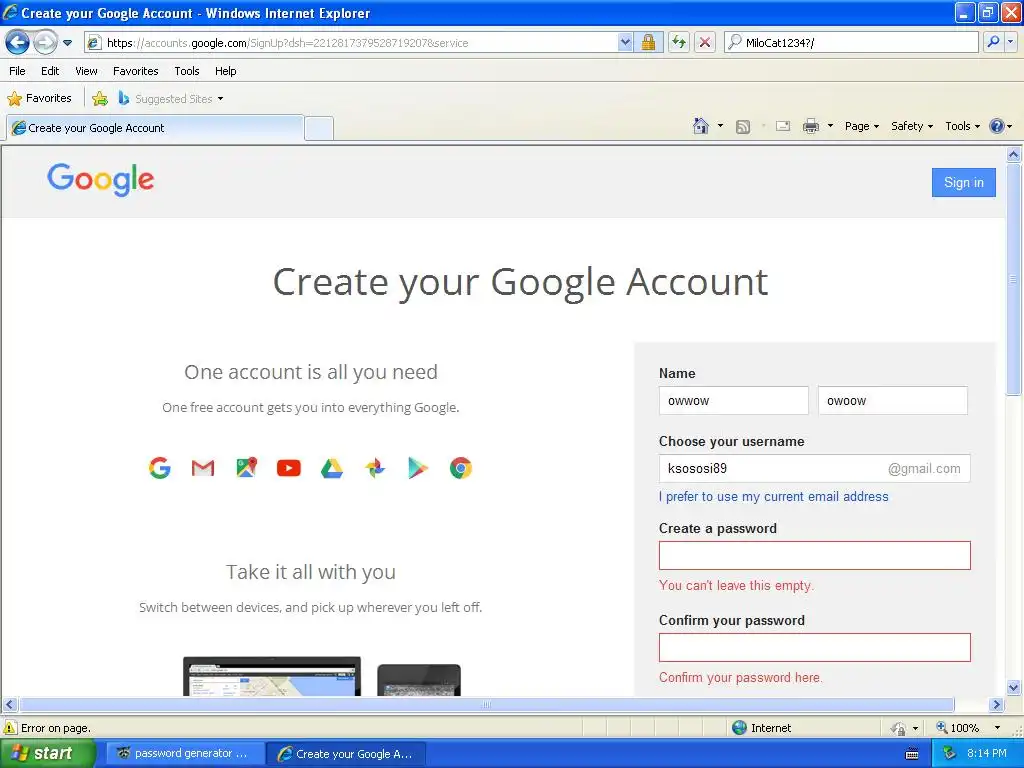
Task: Click the horizontal scrollbar left arrow
Action: click(9, 705)
